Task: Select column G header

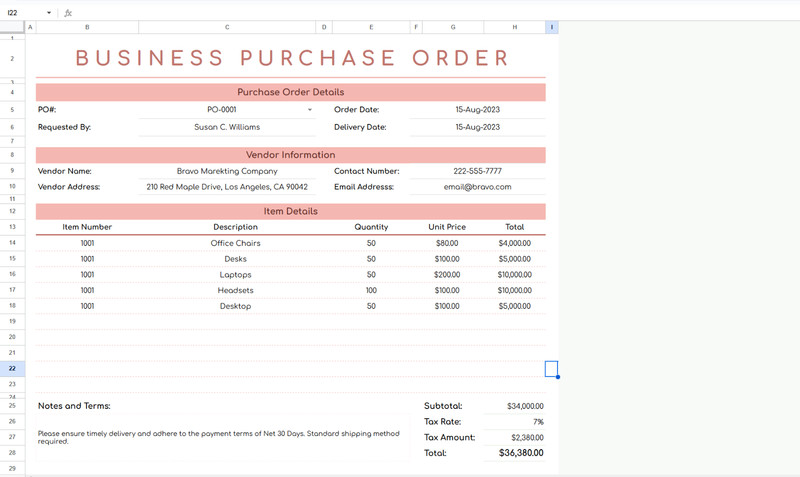Action: pos(453,27)
